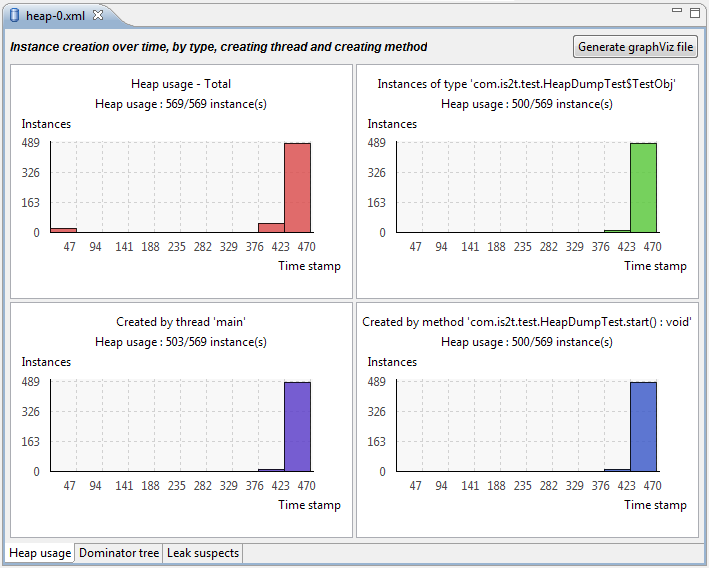Click the blue bar in HeapDumpTest.start() chart
Image resolution: width=709 pixels, height=568 pixels.
click(643, 427)
